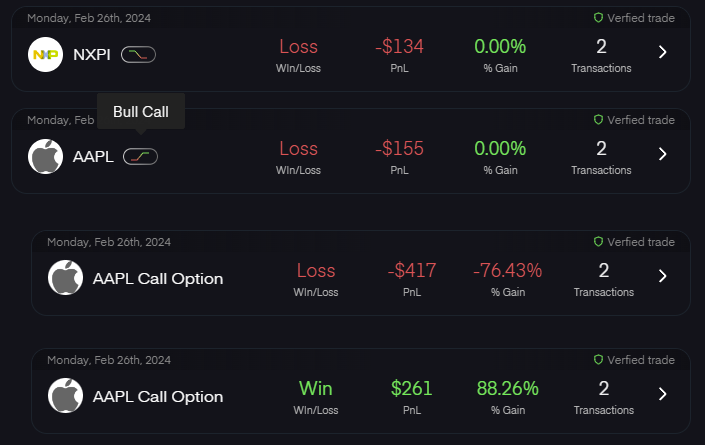The width and height of the screenshot is (705, 445).
Task: Click the NXPI company logo icon
Action: coord(44,53)
